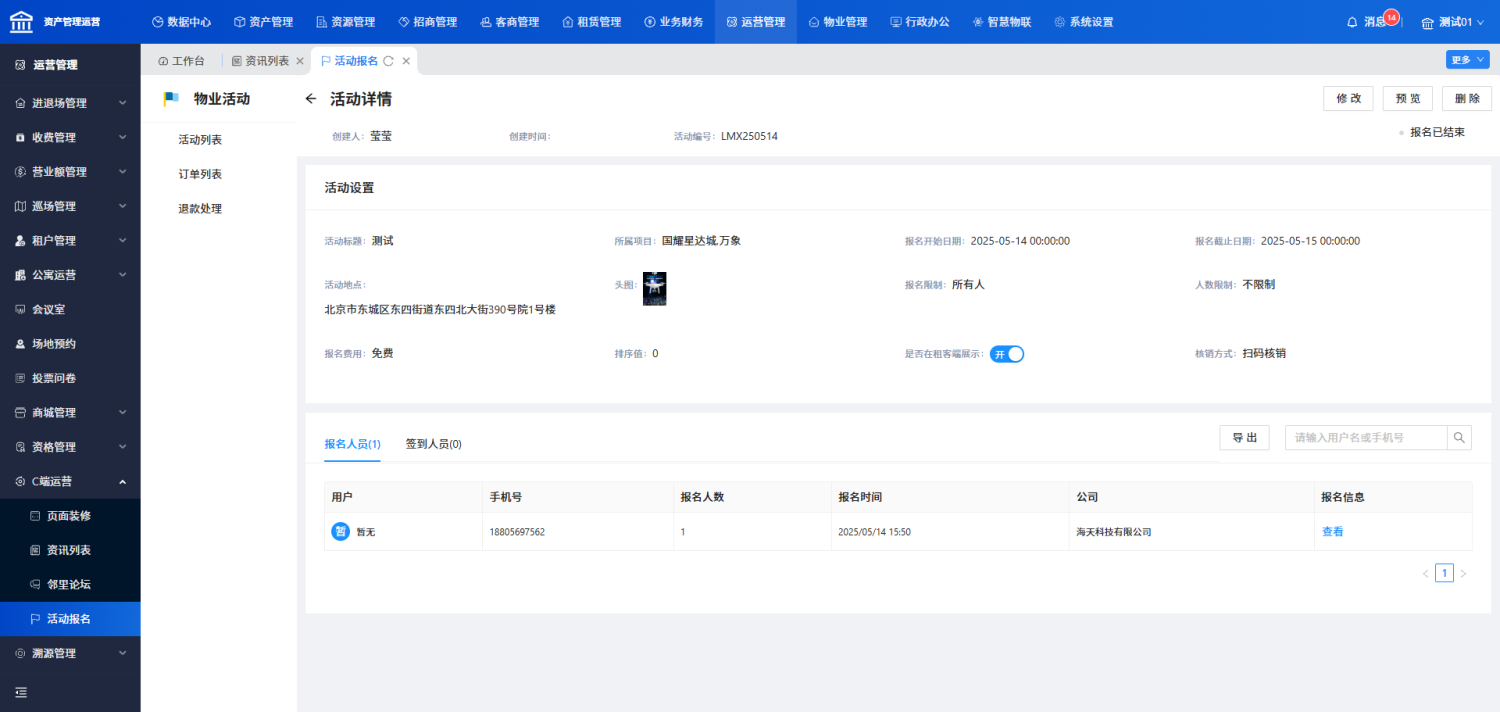This screenshot has width=1500, height=712.
Task: Expand 公寓运营 sidebar menu
Action: (x=70, y=275)
